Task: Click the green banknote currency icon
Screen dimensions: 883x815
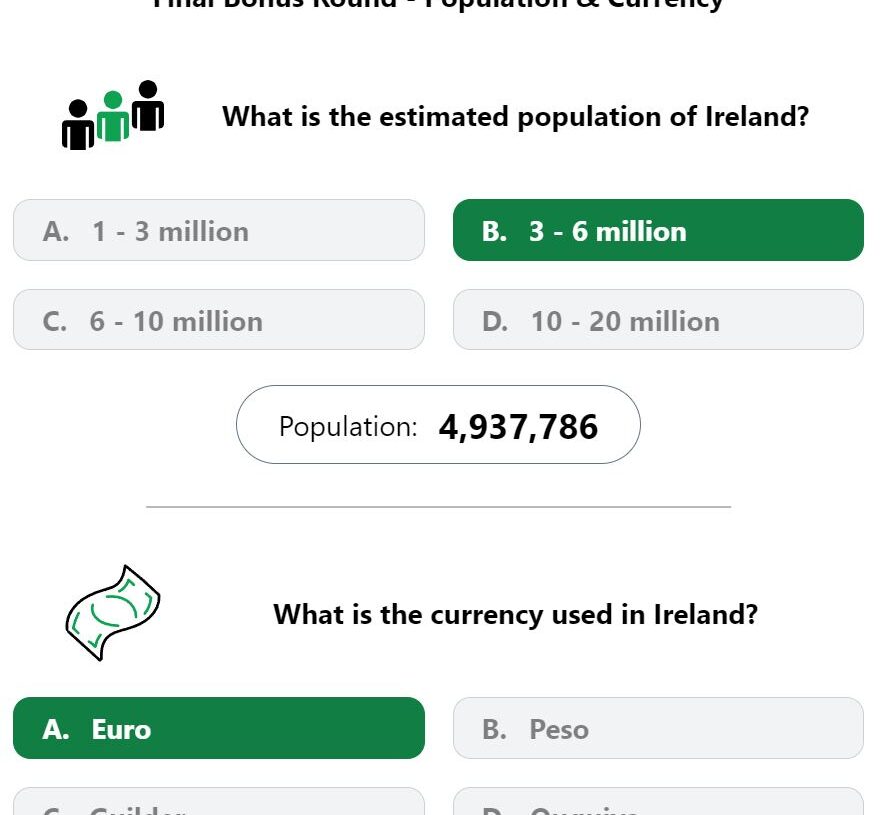Action: coord(113,613)
